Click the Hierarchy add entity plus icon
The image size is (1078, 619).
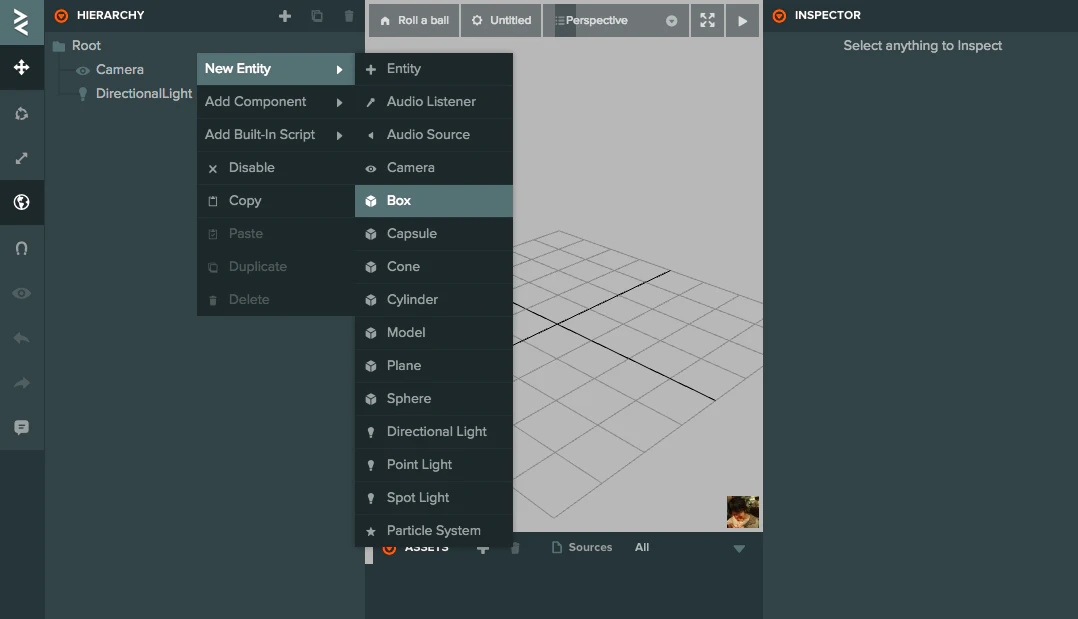click(x=285, y=16)
